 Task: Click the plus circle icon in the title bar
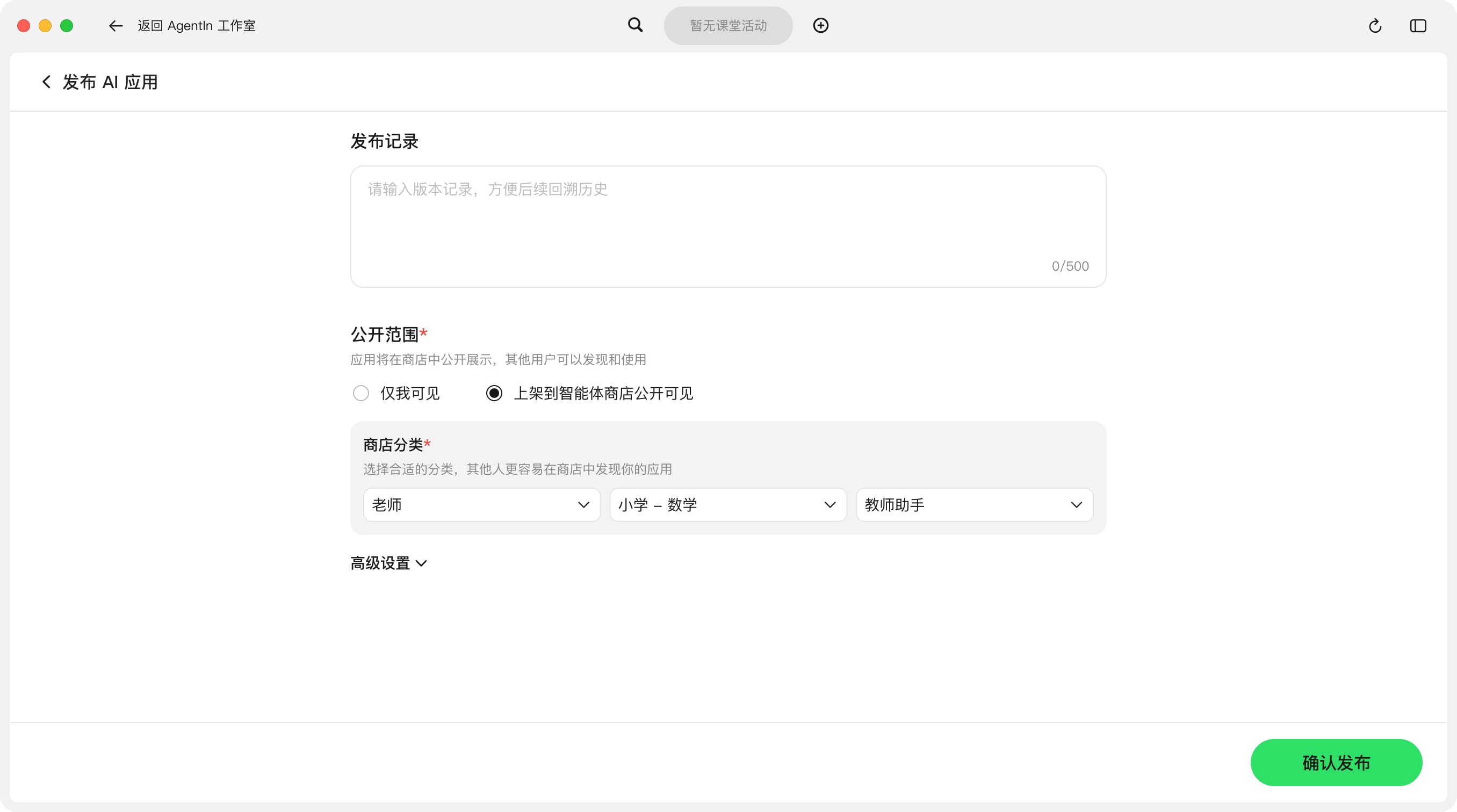click(x=820, y=25)
